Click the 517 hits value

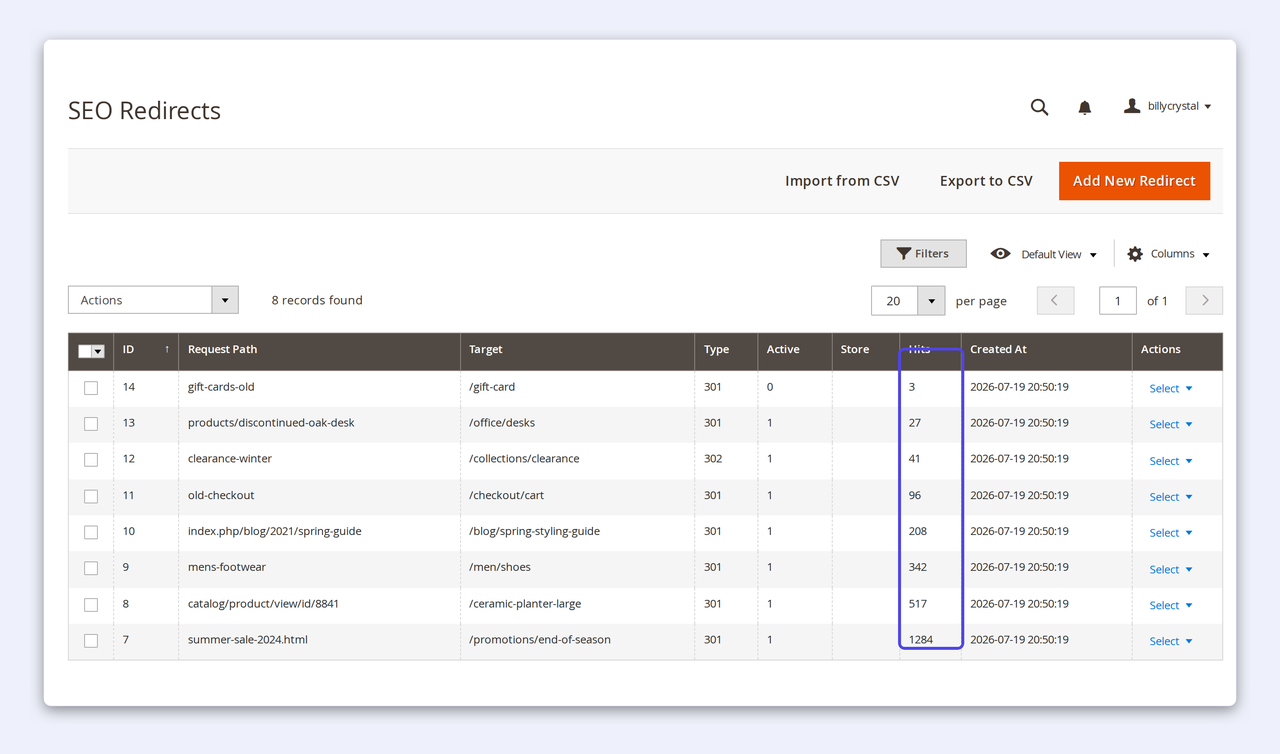point(917,604)
